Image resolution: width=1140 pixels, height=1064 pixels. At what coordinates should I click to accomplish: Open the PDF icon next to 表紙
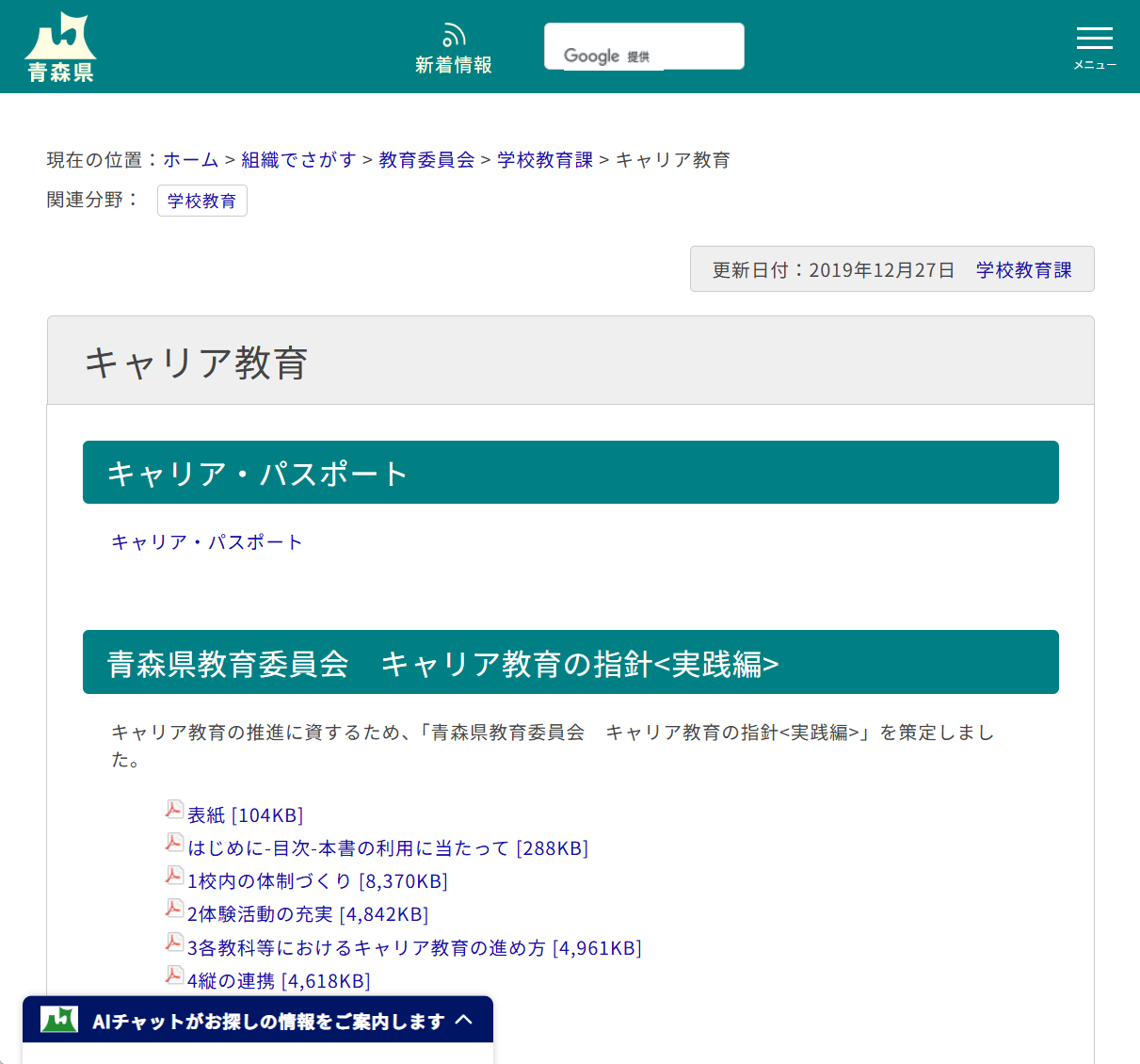174,810
